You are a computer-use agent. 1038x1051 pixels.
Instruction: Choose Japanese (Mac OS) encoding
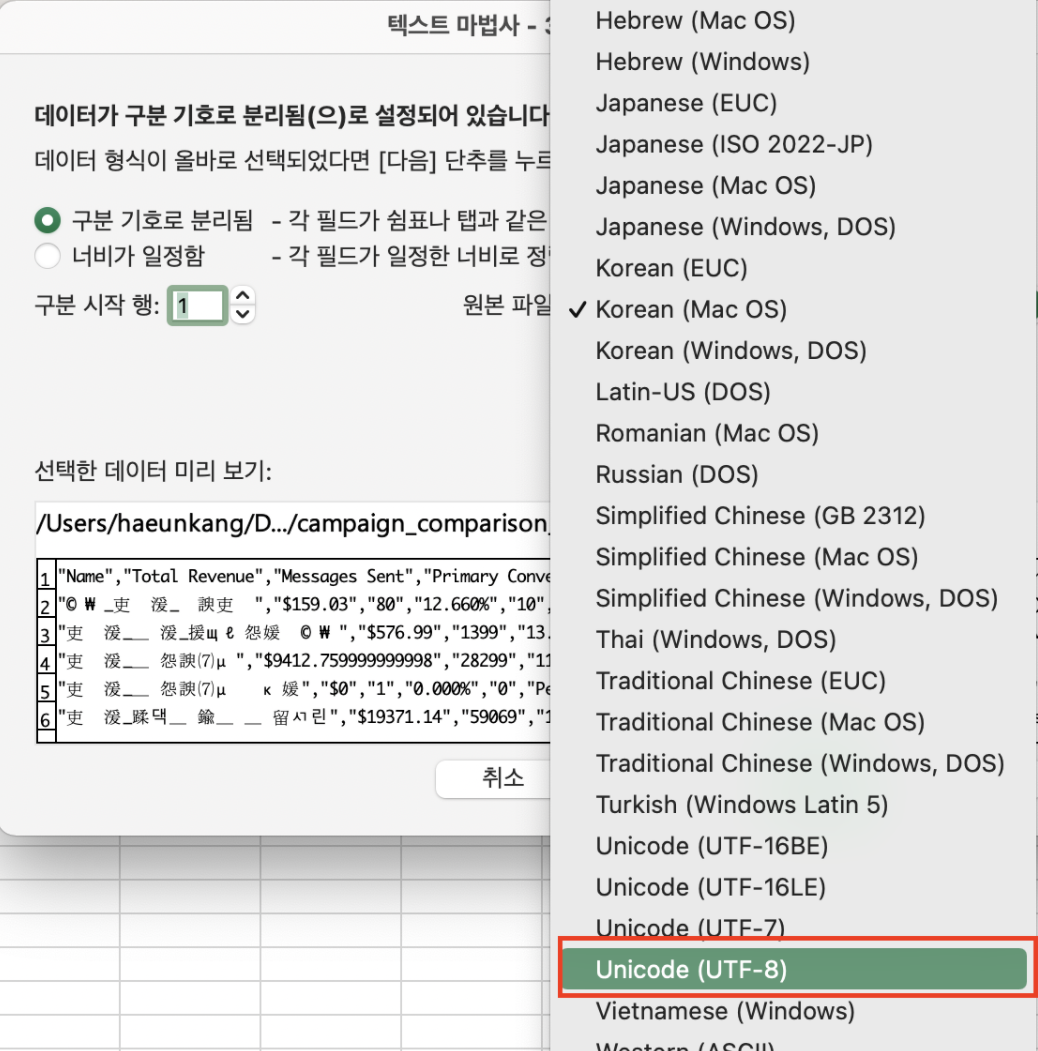793,186
